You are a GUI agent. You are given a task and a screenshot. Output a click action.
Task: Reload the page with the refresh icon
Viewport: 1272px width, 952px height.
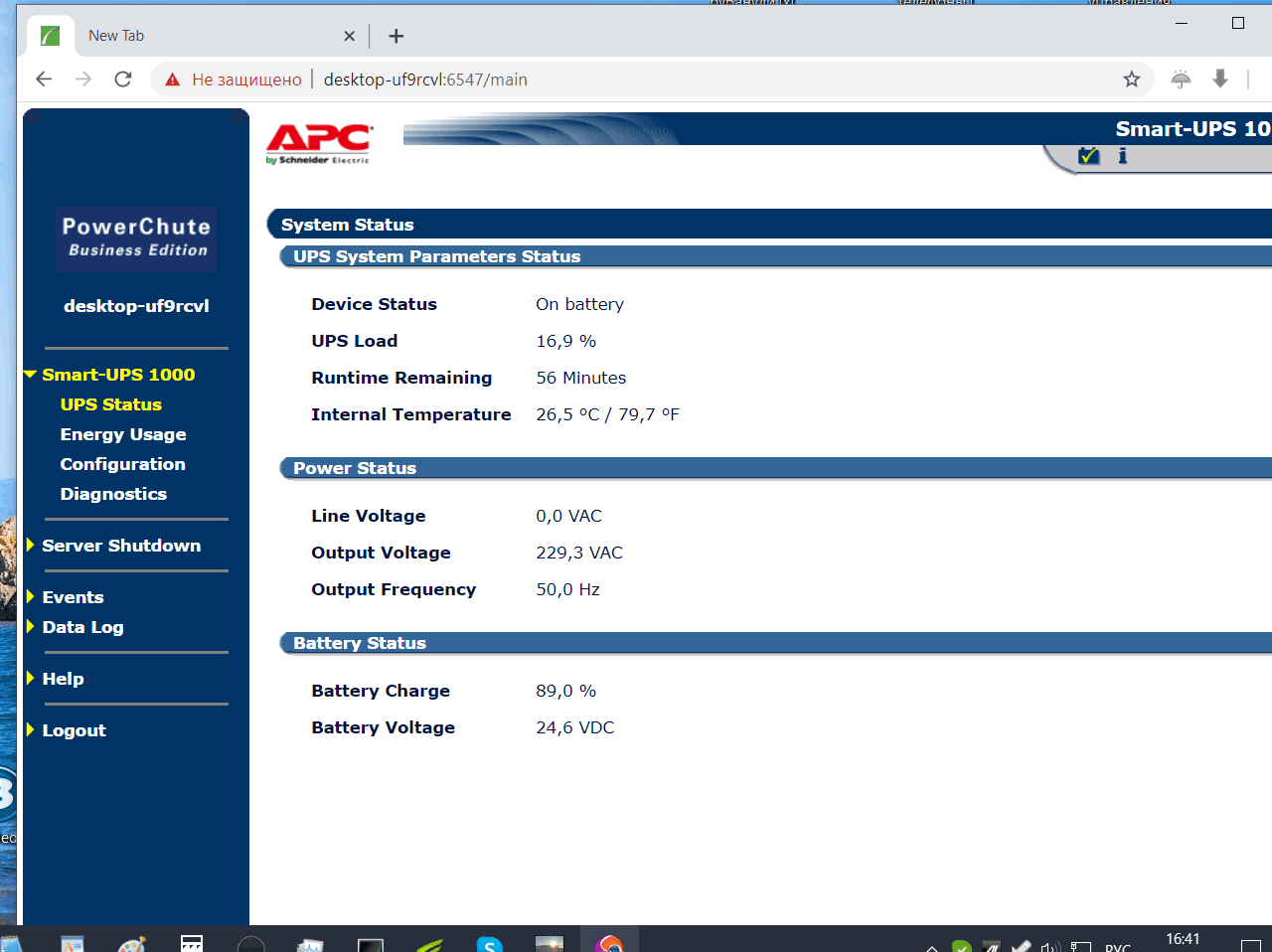[123, 79]
